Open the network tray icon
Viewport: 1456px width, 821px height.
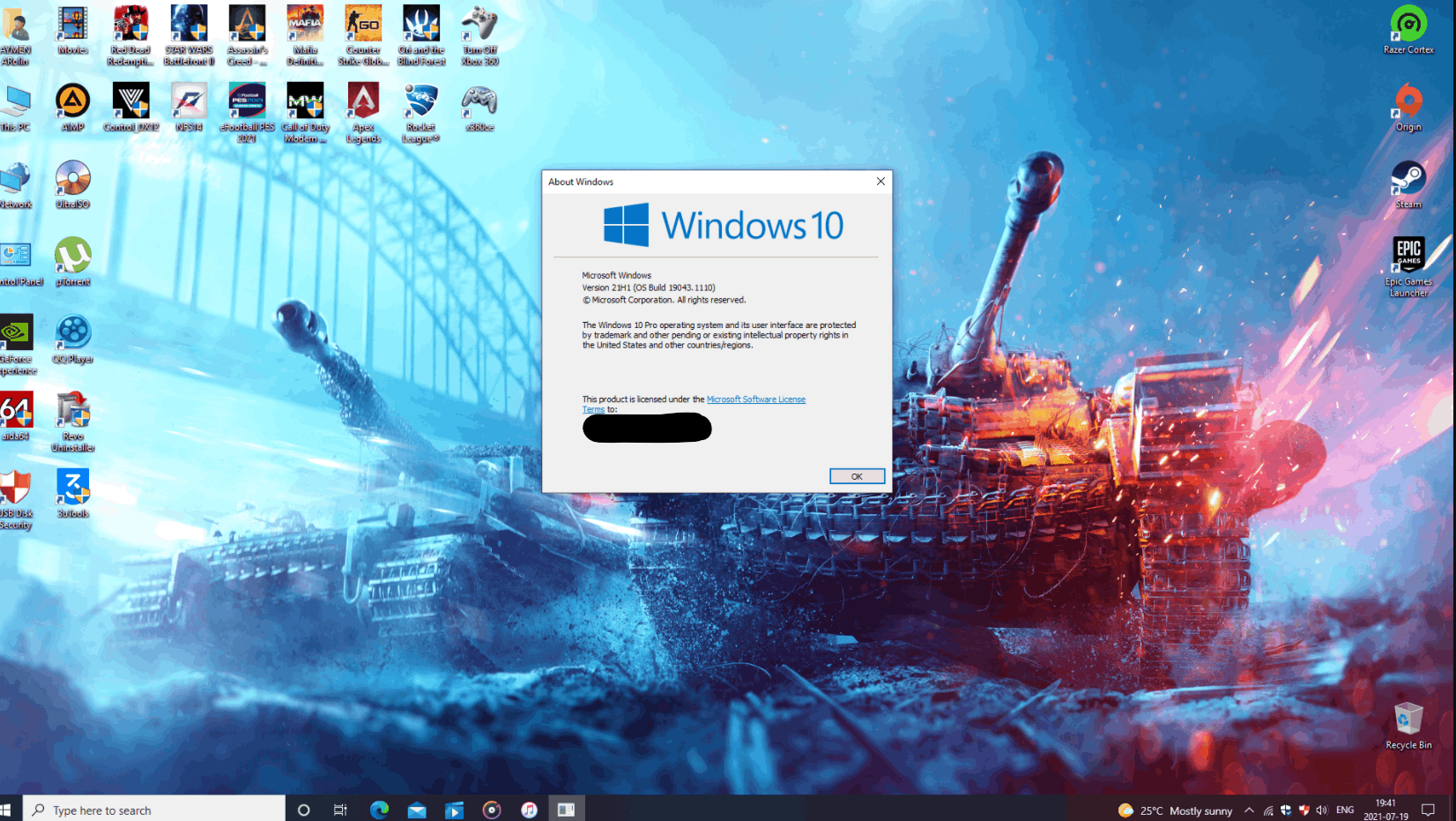(x=1268, y=810)
